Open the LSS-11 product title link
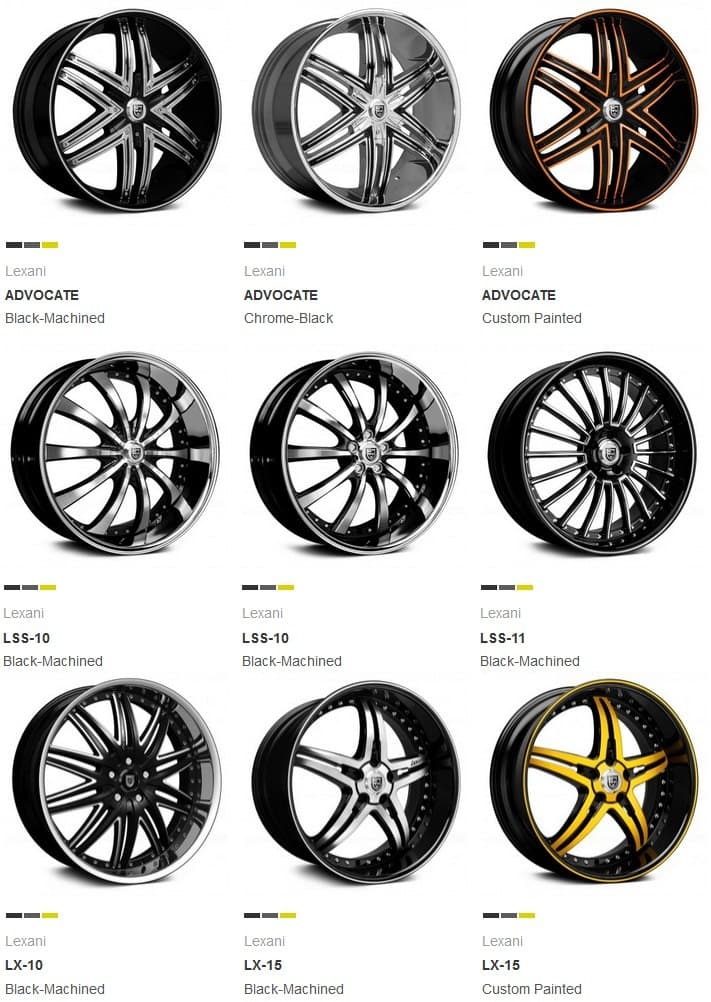 coord(503,638)
